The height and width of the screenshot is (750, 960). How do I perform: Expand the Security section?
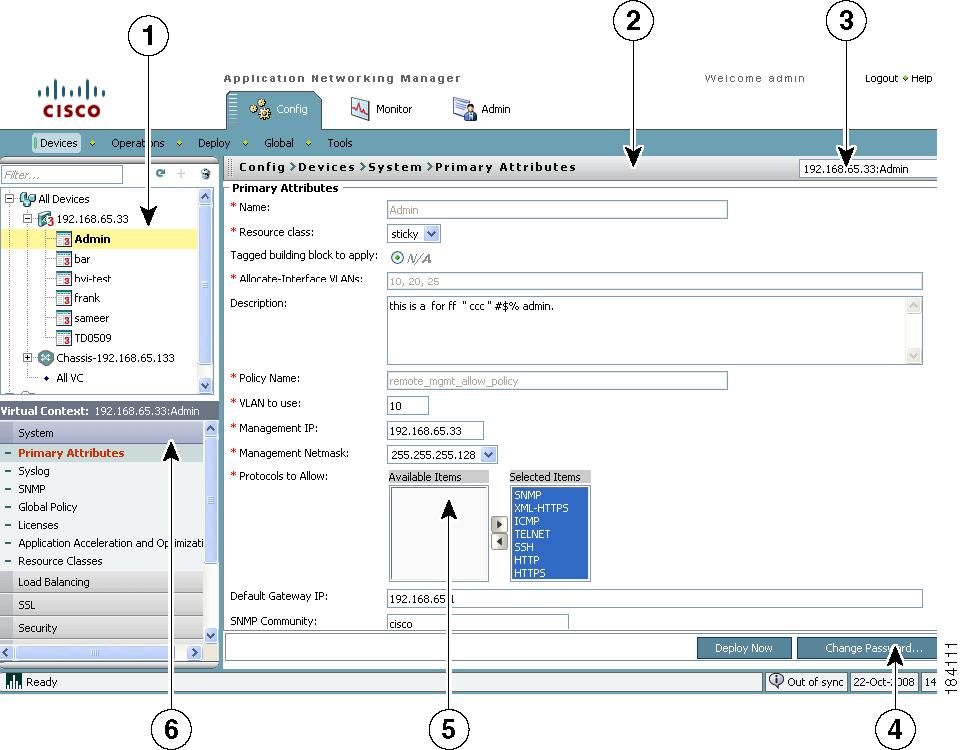click(102, 628)
